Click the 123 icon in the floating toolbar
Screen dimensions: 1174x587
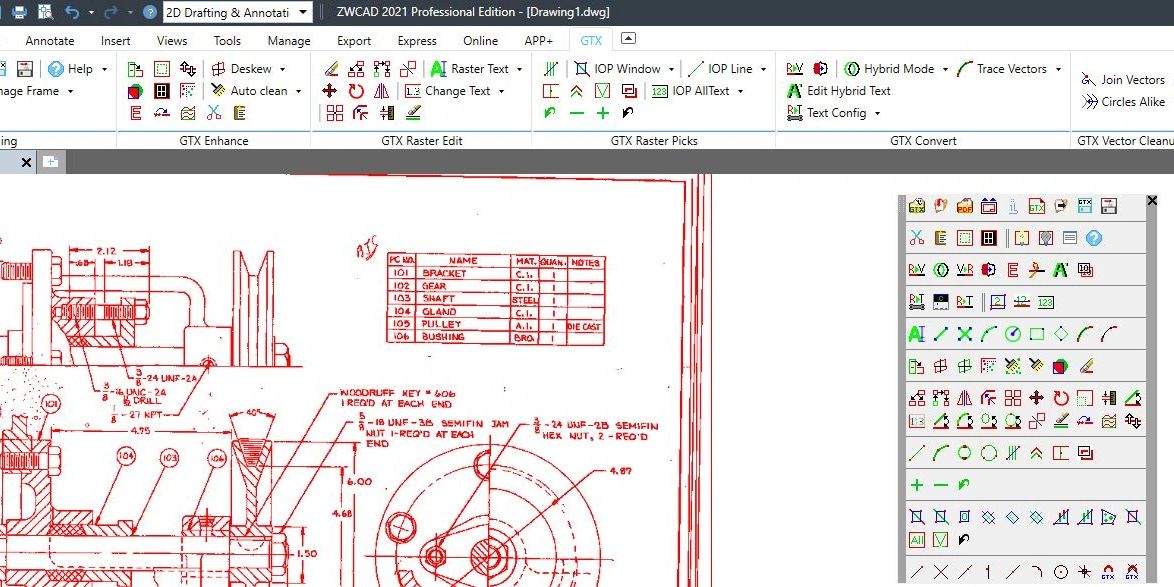[x=1046, y=302]
